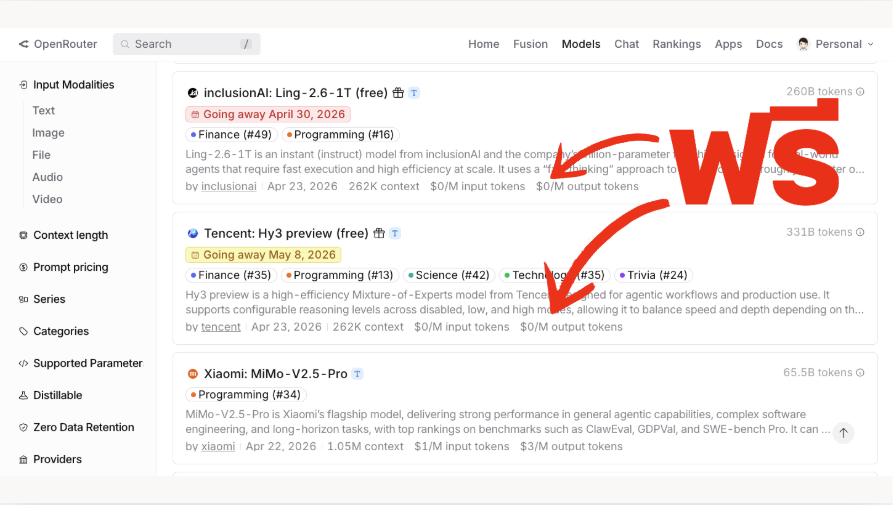
Task: Go to the Models page
Action: (581, 44)
